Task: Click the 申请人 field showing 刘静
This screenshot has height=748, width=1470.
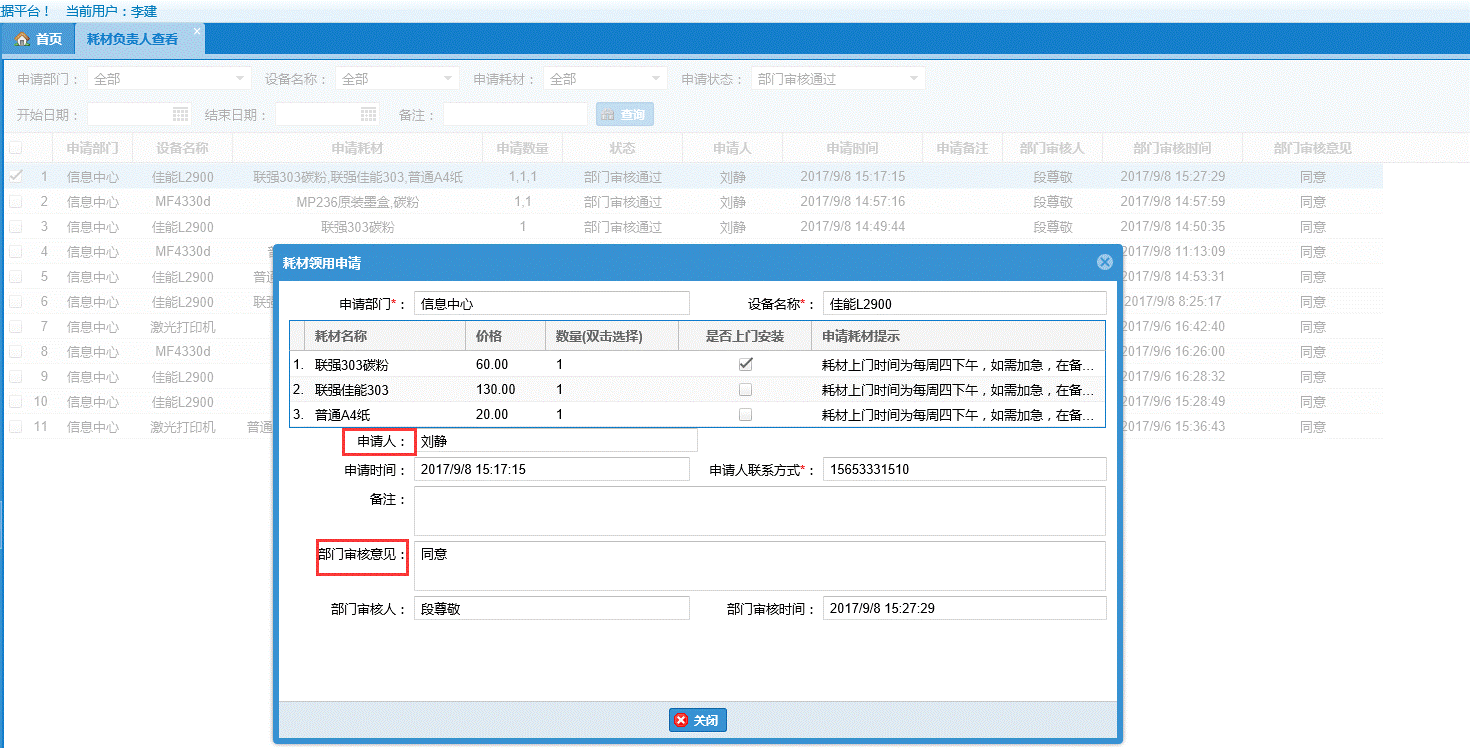Action: tap(556, 440)
